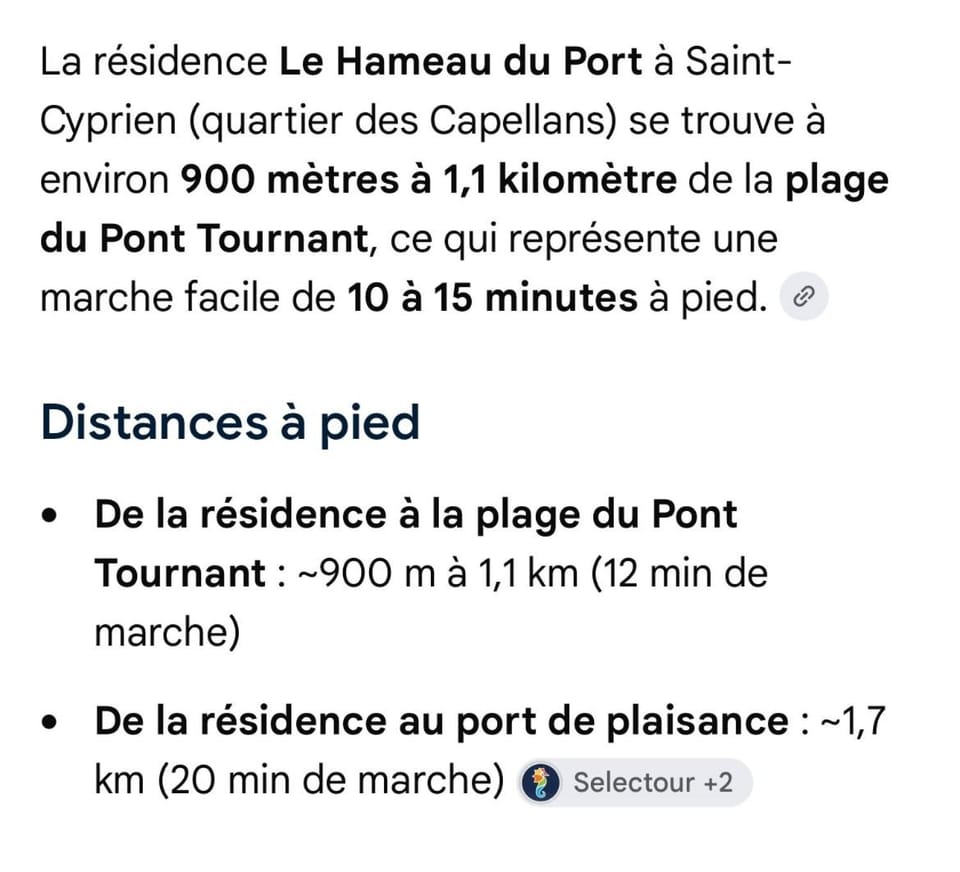The image size is (960, 872).
Task: Click bold text "du Pont Tournant" in paragraph
Action: 204,239
